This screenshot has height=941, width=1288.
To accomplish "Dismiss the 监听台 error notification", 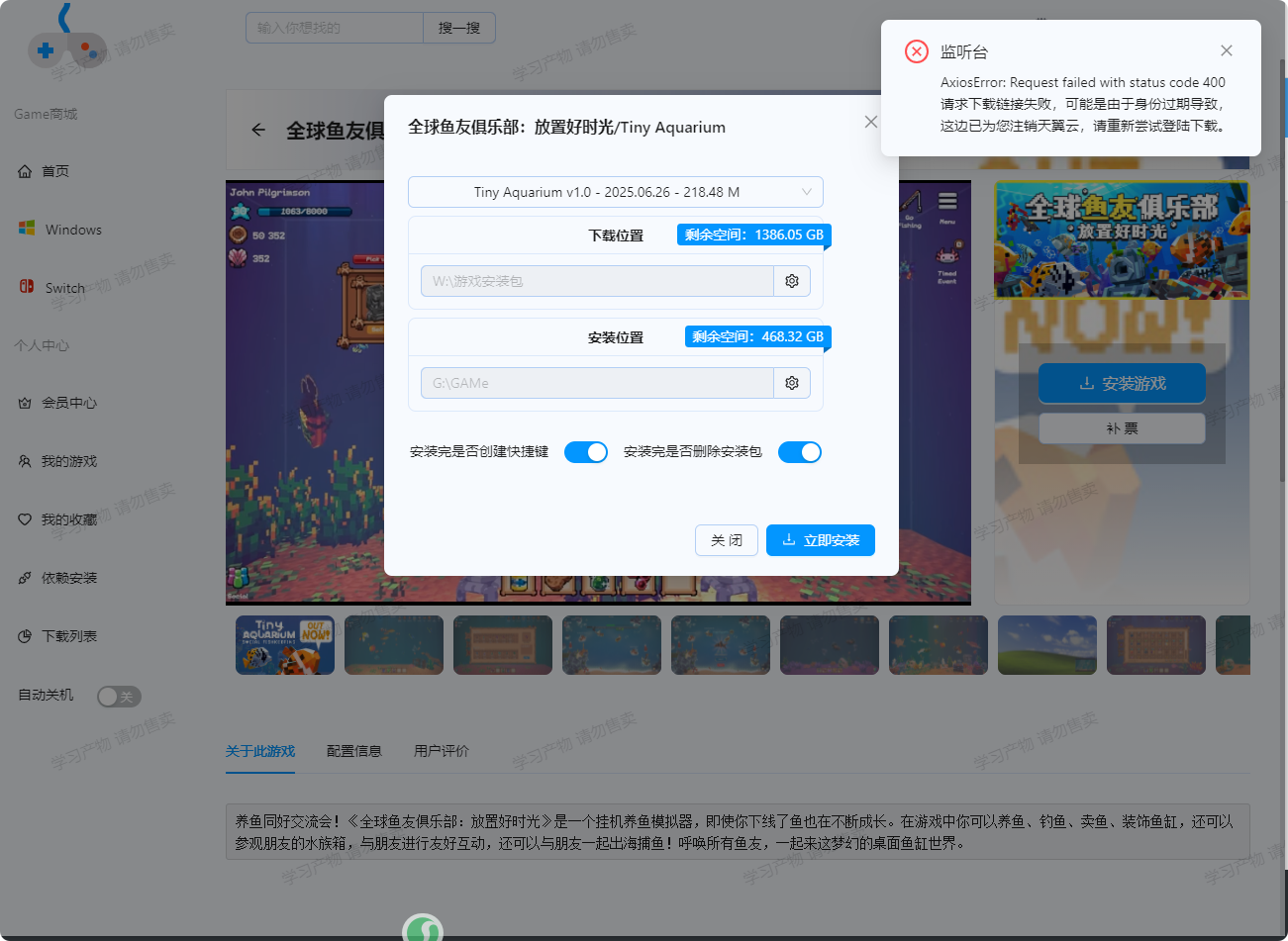I will click(x=1227, y=50).
